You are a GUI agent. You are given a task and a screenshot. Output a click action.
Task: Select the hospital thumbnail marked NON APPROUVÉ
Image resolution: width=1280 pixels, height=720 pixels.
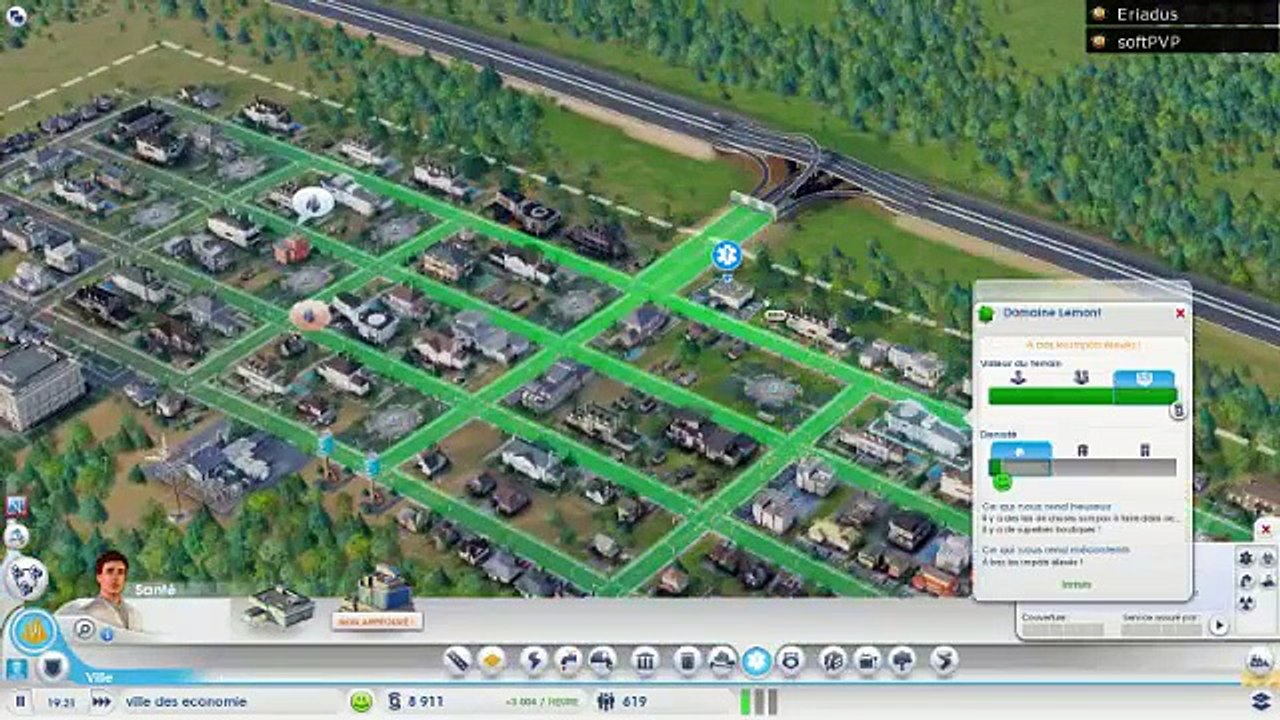[x=377, y=598]
